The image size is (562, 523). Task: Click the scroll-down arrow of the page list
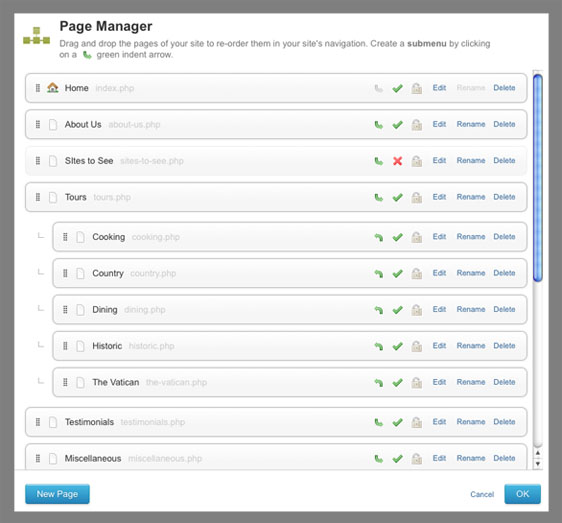(537, 463)
